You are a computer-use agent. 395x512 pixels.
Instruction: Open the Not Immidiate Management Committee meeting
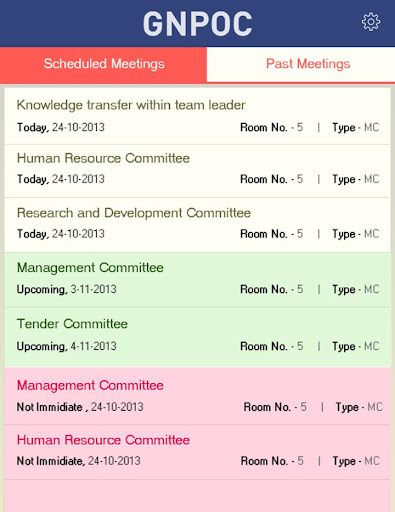click(x=197, y=396)
